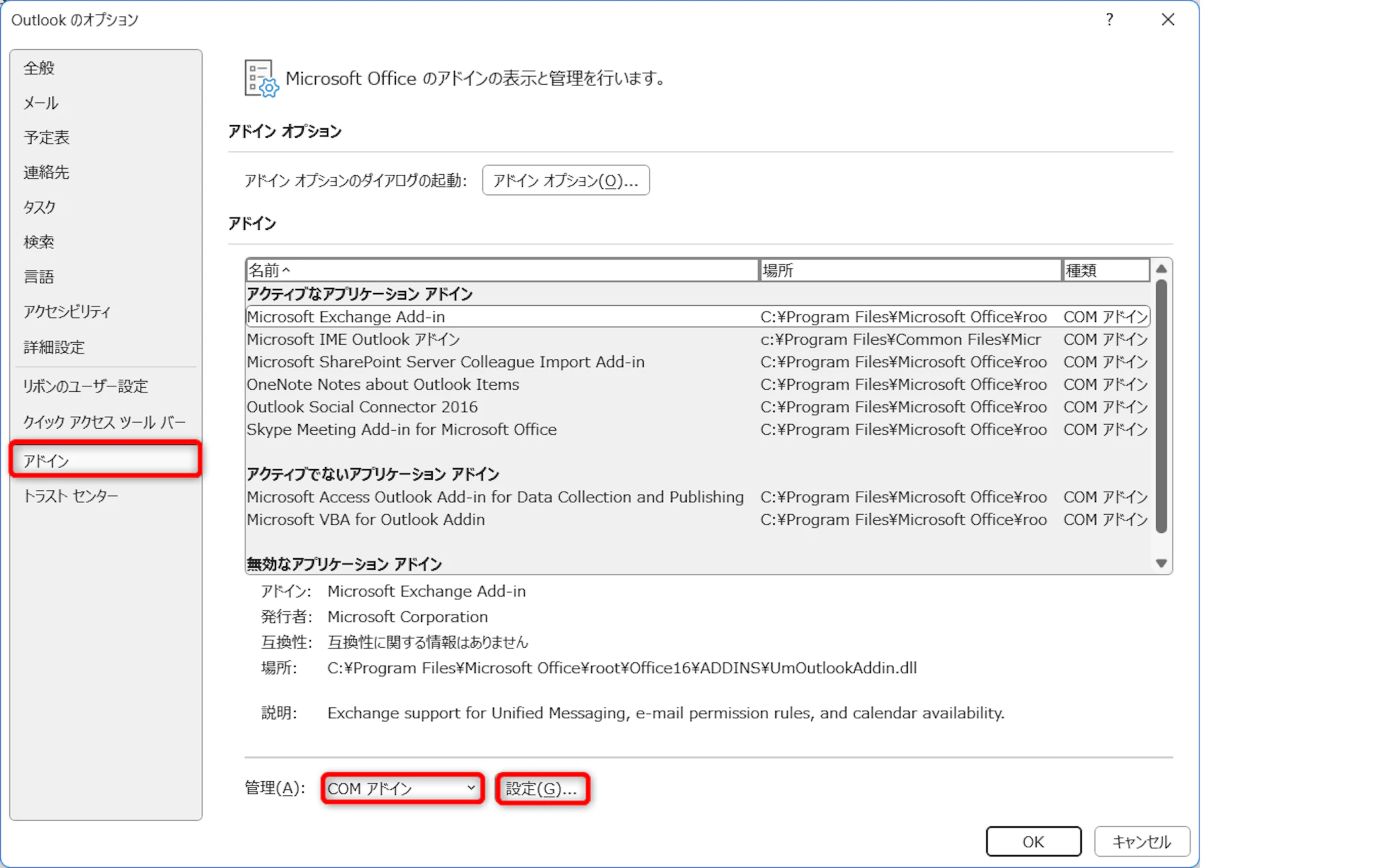Confirm with the OK button
The width and height of the screenshot is (1376, 868).
1033,841
